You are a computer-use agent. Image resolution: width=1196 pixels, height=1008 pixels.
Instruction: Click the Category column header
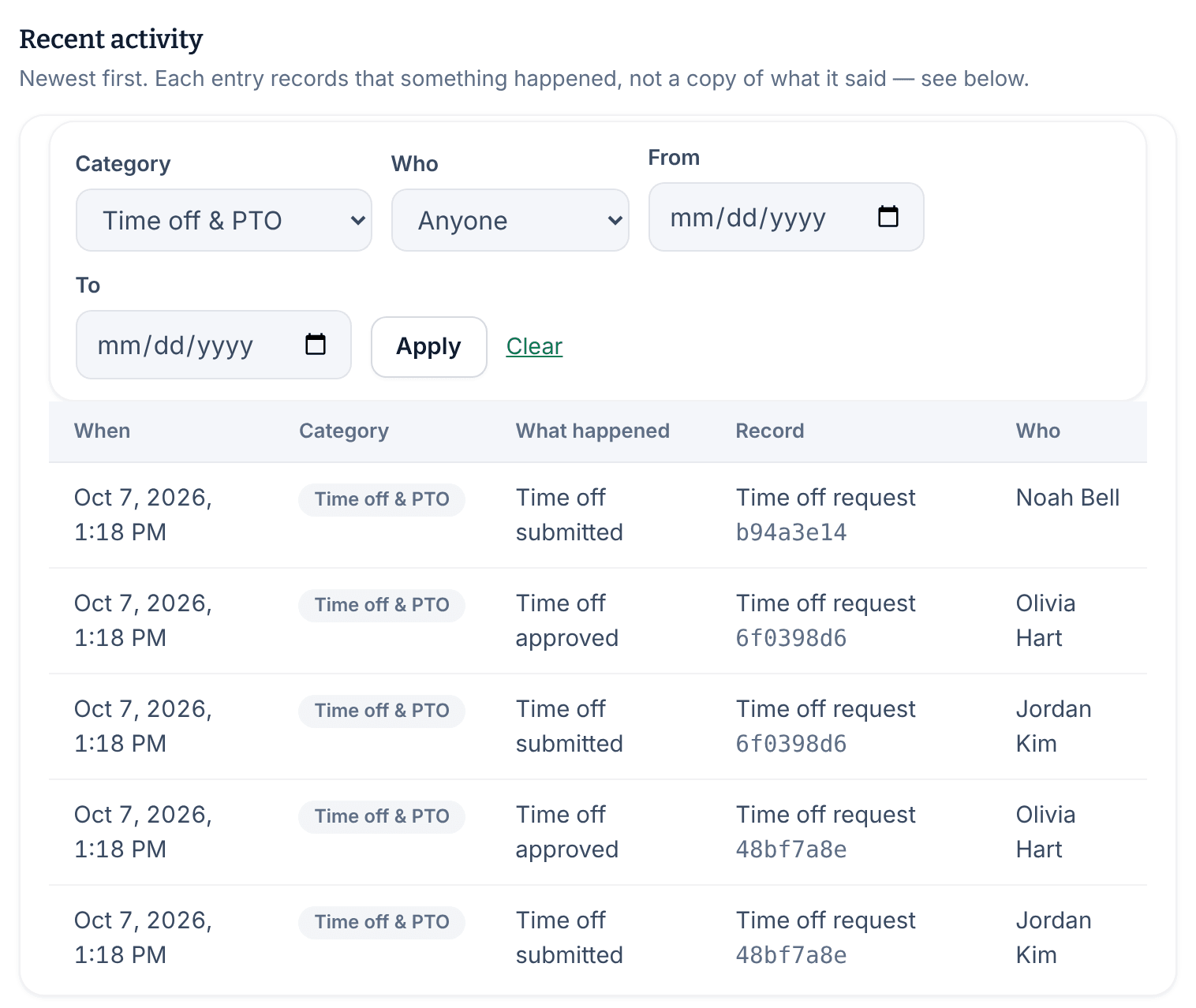pyautogui.click(x=344, y=431)
